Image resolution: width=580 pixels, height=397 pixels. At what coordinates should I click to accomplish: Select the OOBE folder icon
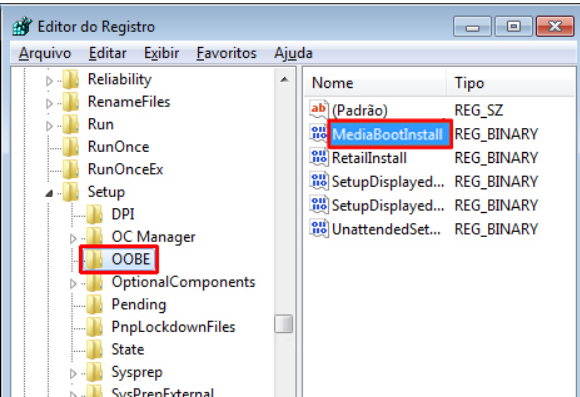pyautogui.click(x=95, y=259)
